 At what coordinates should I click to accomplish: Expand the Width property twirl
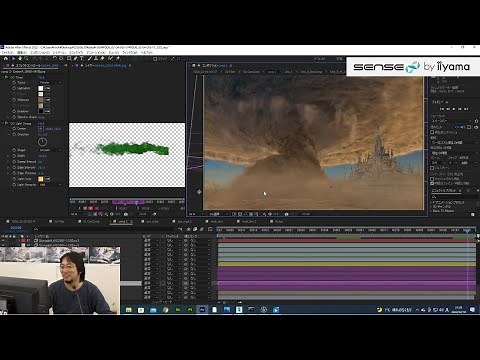pos(9,156)
